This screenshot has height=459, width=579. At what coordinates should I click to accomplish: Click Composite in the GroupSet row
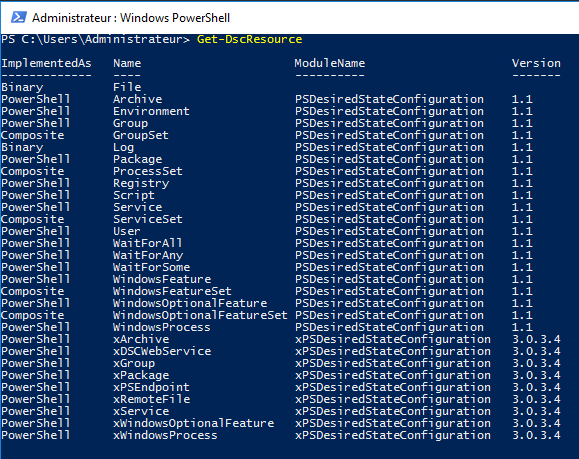(32, 135)
